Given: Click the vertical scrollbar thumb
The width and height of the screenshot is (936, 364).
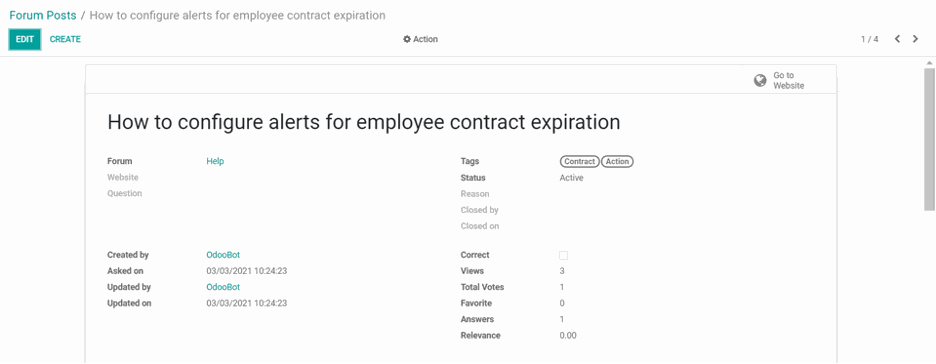Looking at the screenshot, I should tap(929, 138).
